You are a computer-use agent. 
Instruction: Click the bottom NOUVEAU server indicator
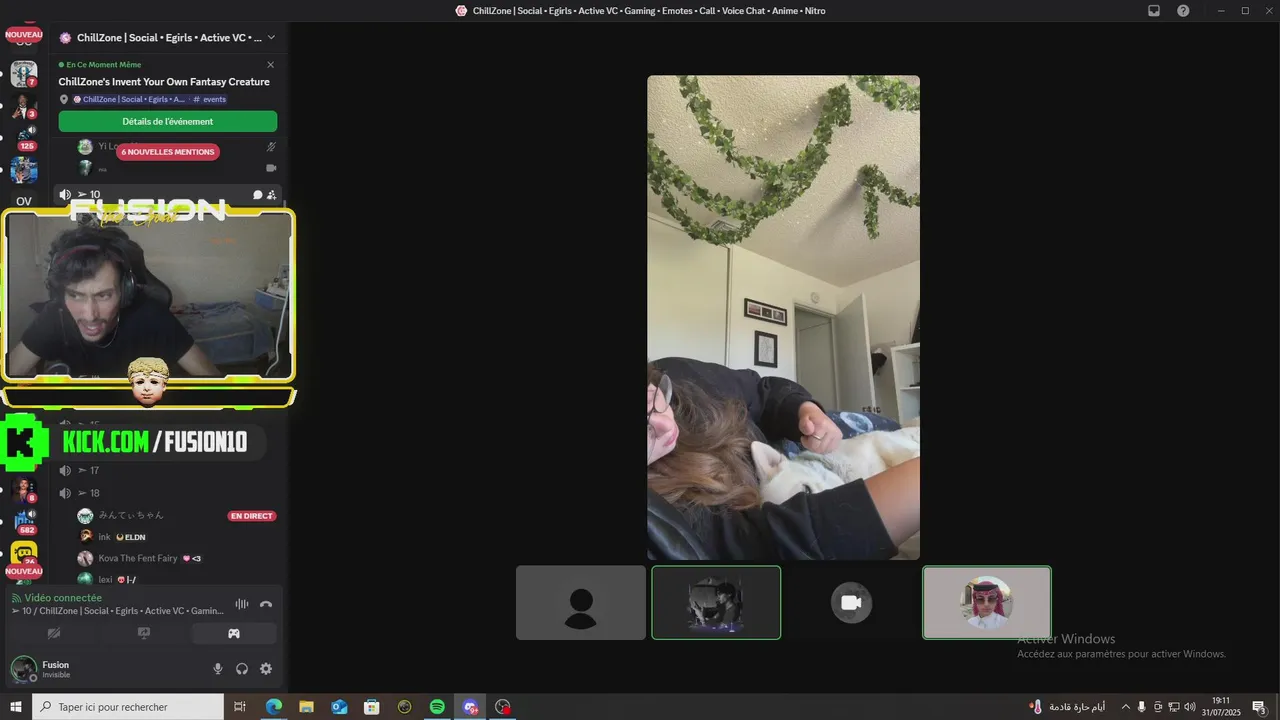(24, 571)
